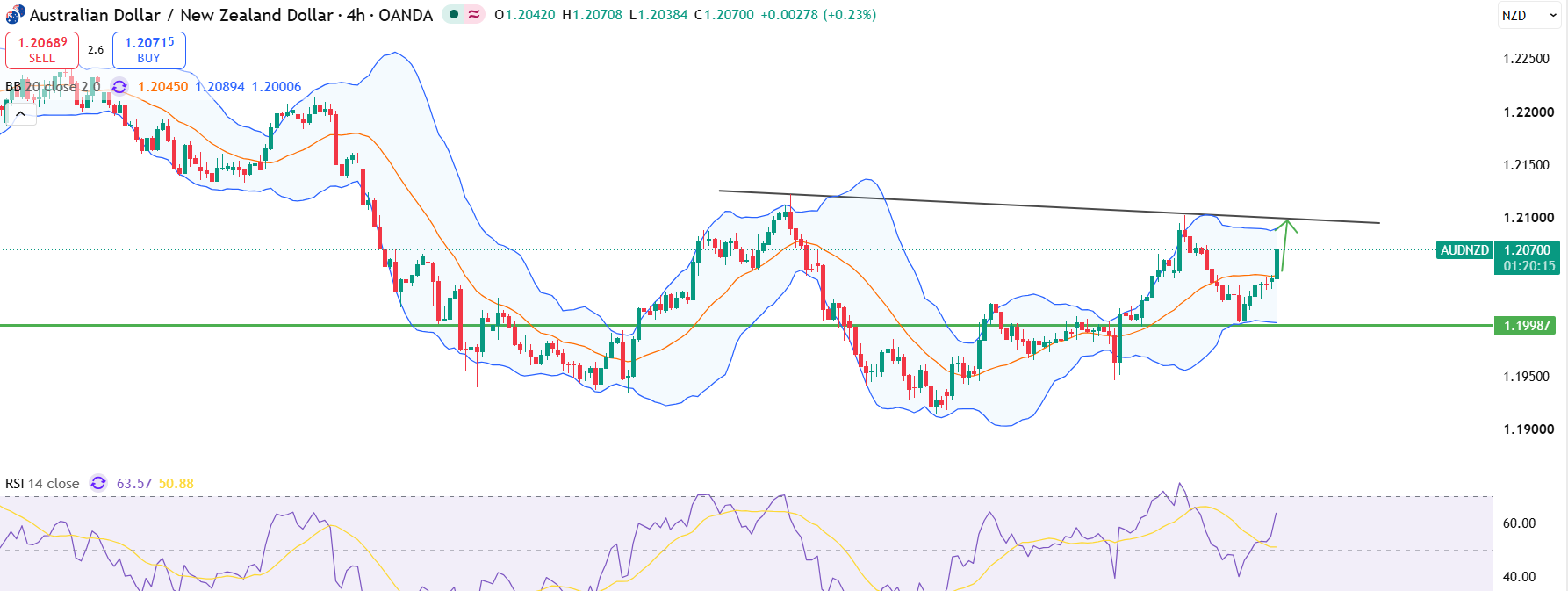Click the BB upper band value 1.20894
The height and width of the screenshot is (591, 1568).
(219, 87)
